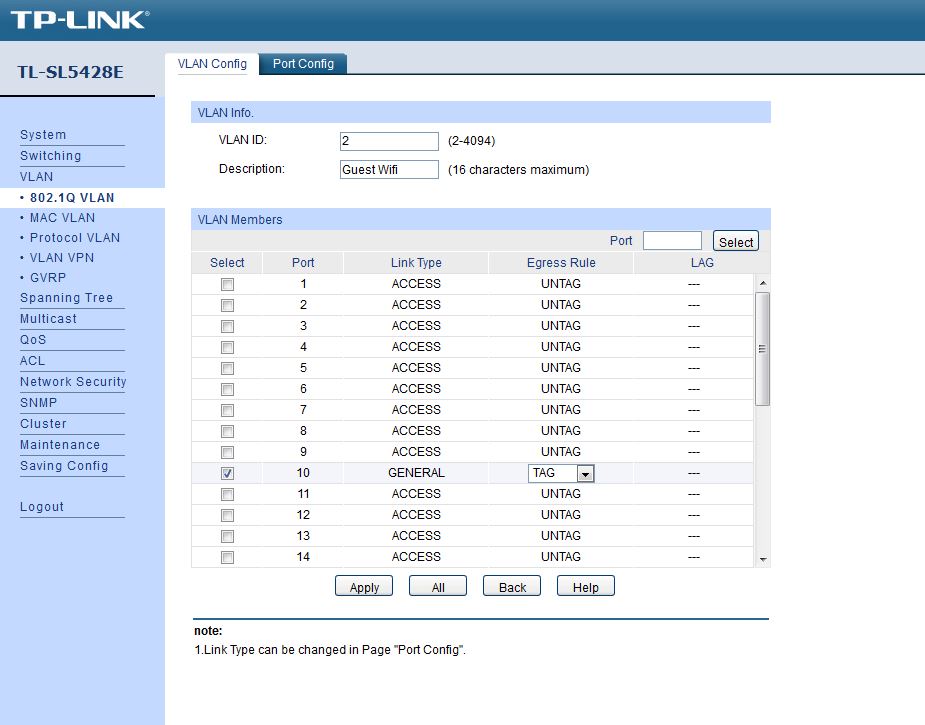The width and height of the screenshot is (925, 725).
Task: Focus the Description input field
Action: tap(389, 170)
